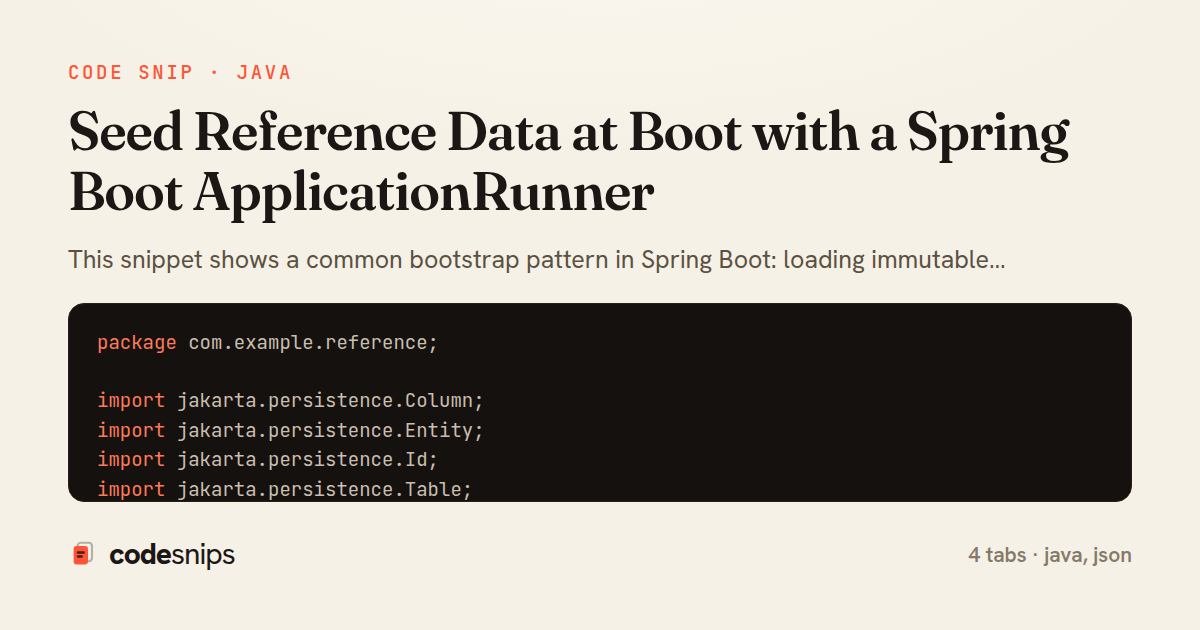Click the 'import jakarta.persistence.Id;' line
The image size is (1200, 630).
click(268, 459)
